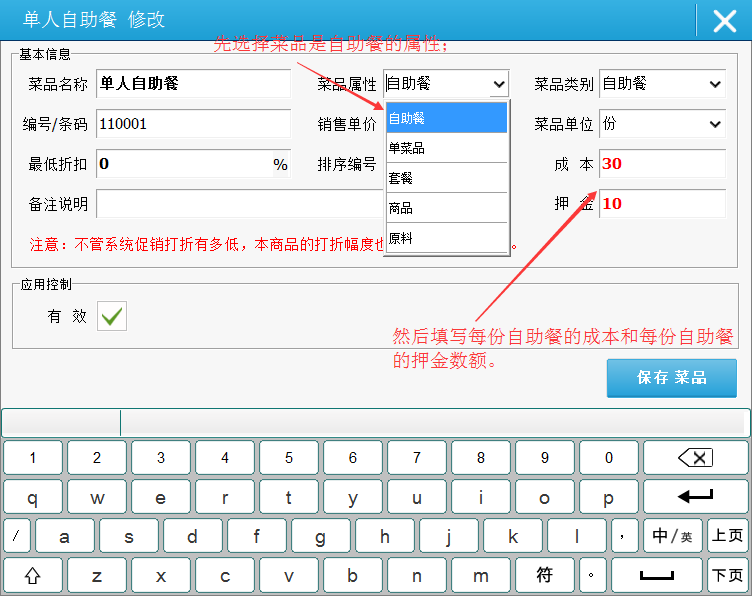This screenshot has height=596, width=752.
Task: Select 单菜品 from the dropdown list
Action: pyautogui.click(x=446, y=148)
